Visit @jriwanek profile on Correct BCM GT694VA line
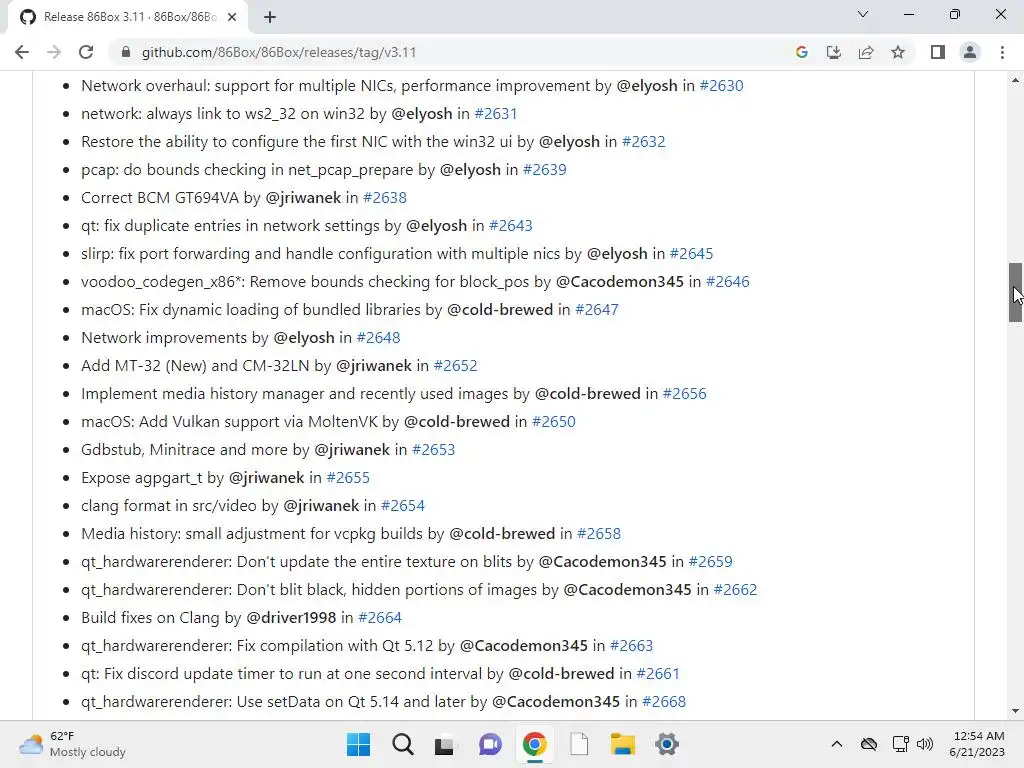The image size is (1024, 768). click(303, 198)
